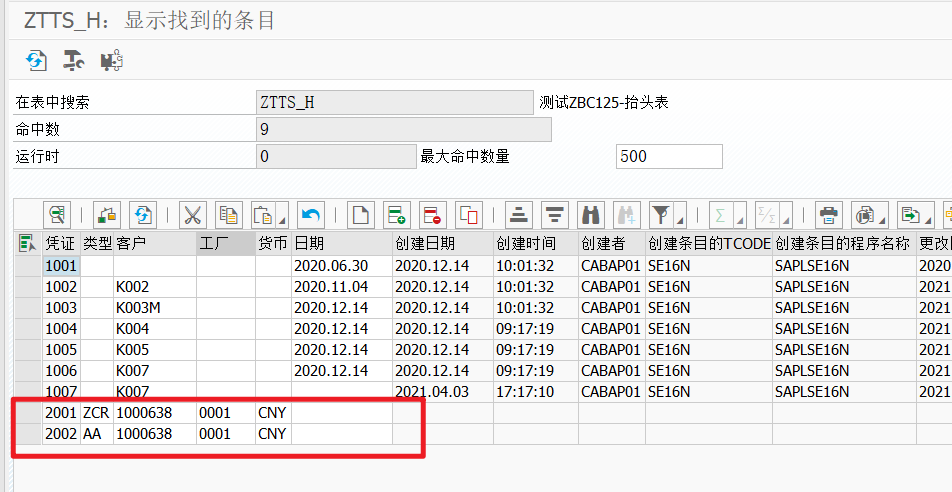Click the 测试ZBC125-抬头表 description text
The width and height of the screenshot is (952, 492).
(604, 103)
